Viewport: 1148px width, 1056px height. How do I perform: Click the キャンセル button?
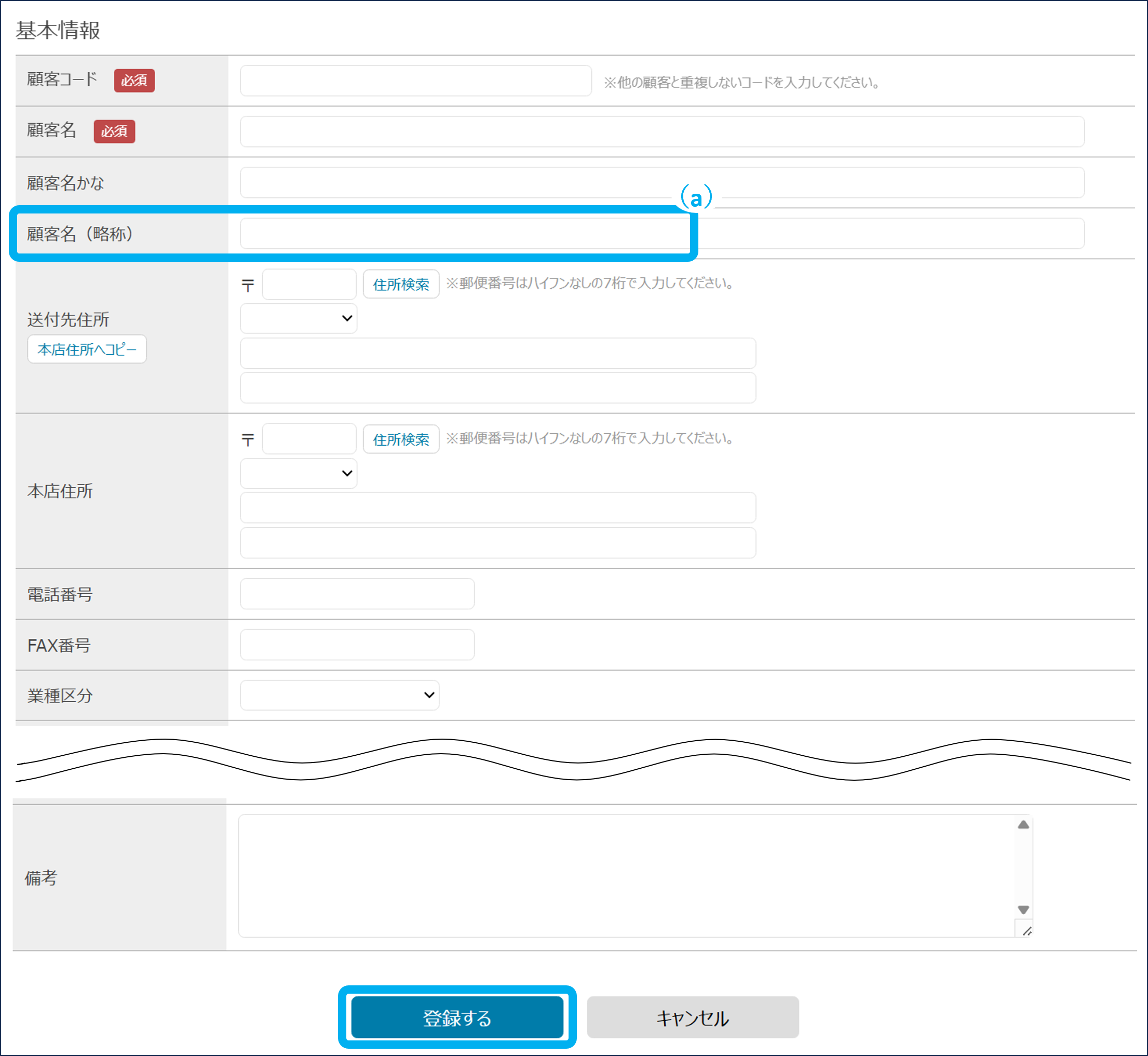tap(692, 1017)
